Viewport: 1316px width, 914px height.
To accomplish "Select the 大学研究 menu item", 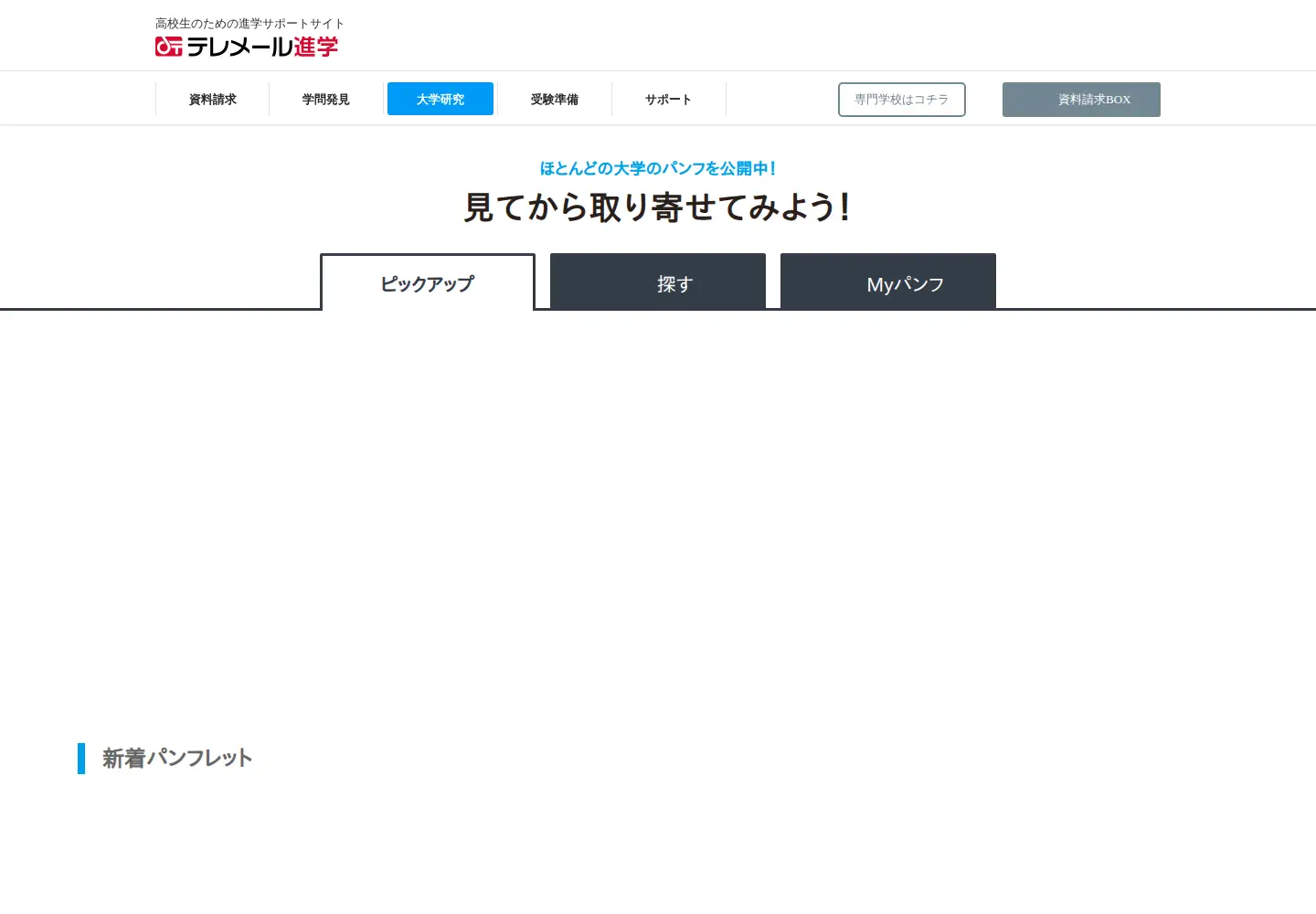I will [440, 99].
